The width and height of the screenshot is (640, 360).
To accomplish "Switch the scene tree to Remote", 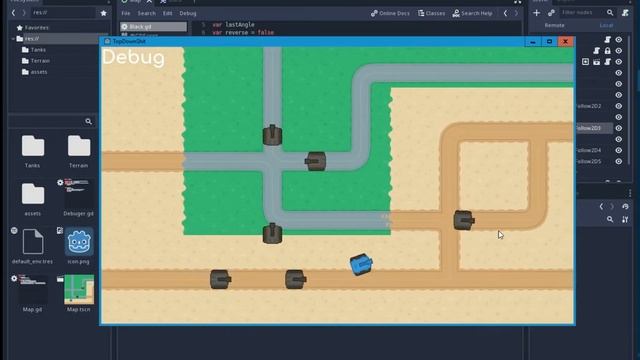I will tap(554, 25).
